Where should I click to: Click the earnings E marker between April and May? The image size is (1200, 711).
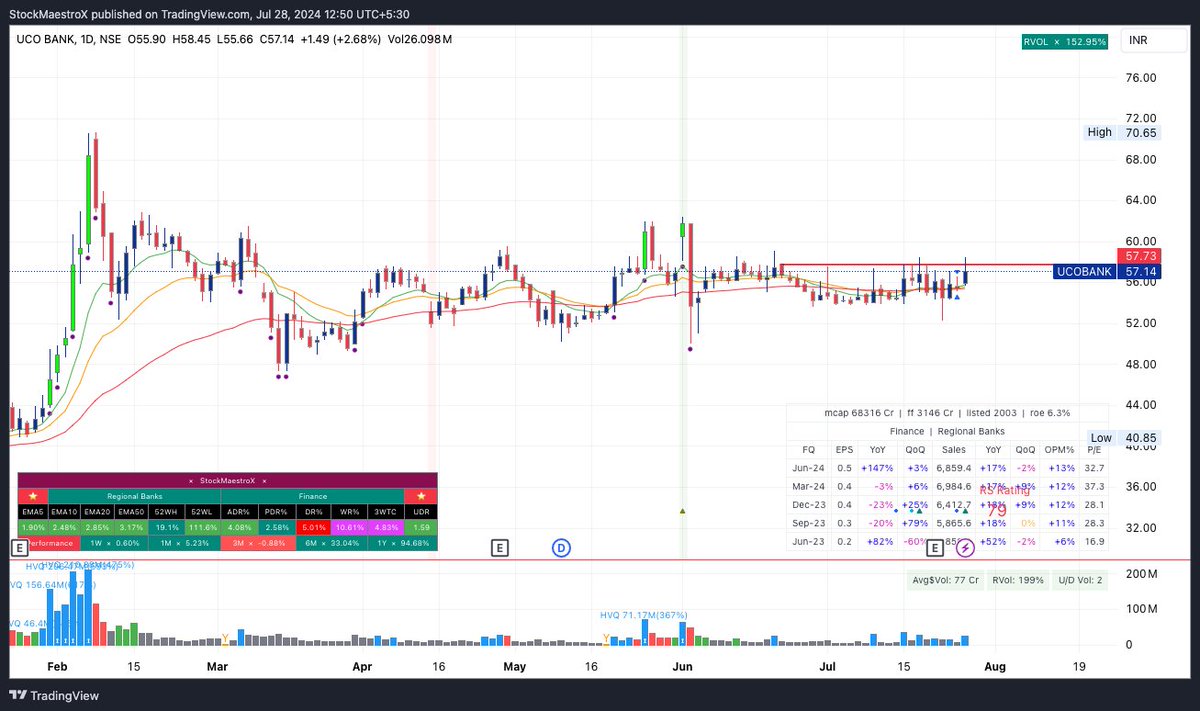tap(500, 547)
